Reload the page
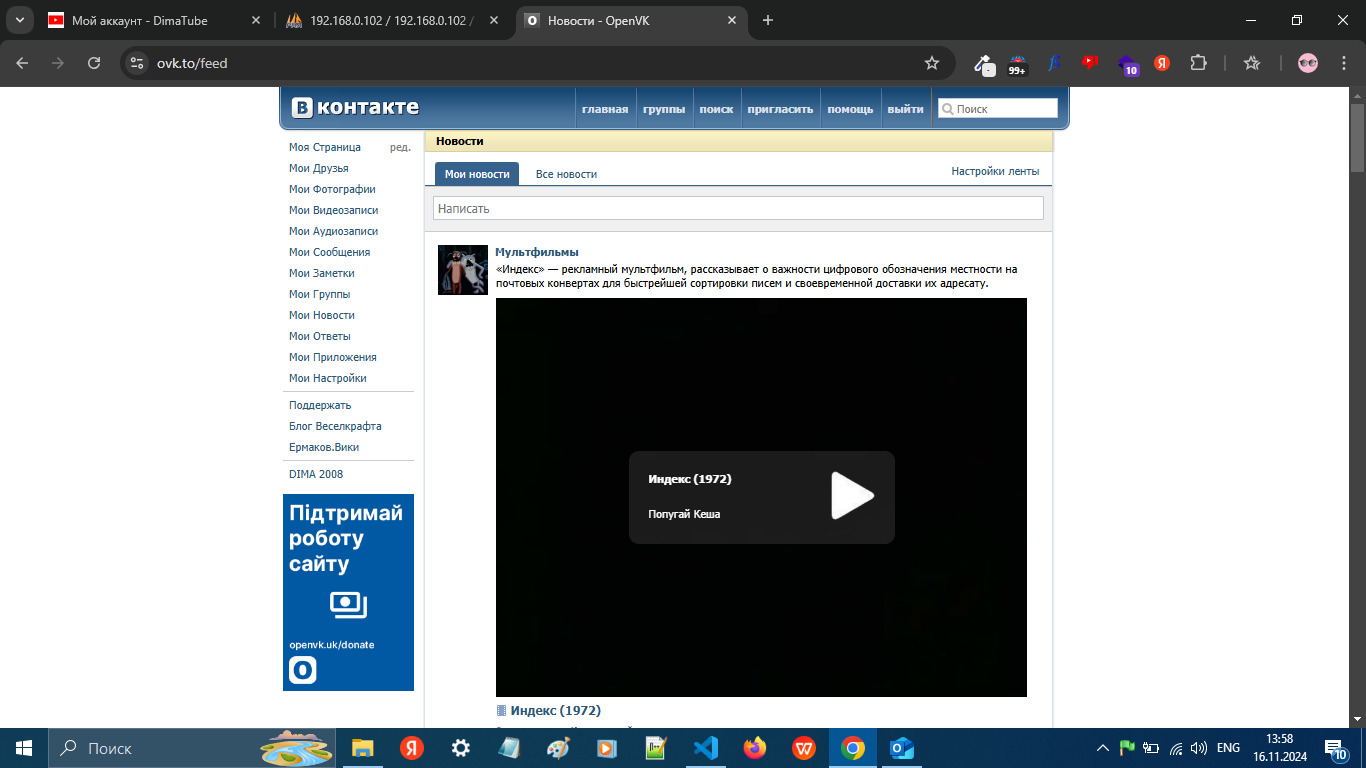The height and width of the screenshot is (768, 1366). (94, 63)
